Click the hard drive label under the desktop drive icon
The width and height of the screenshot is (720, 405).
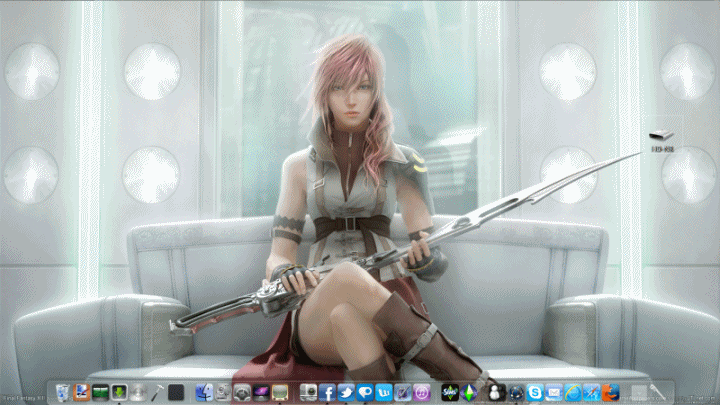[x=663, y=149]
